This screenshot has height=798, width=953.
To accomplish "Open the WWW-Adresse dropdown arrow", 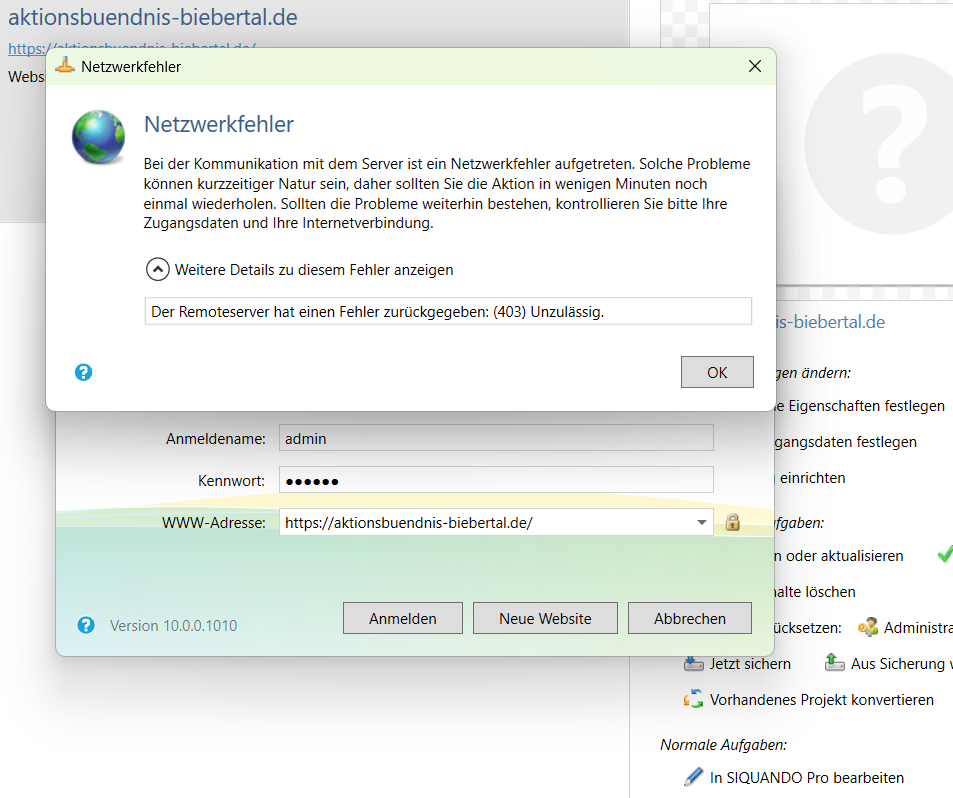I will (x=702, y=522).
